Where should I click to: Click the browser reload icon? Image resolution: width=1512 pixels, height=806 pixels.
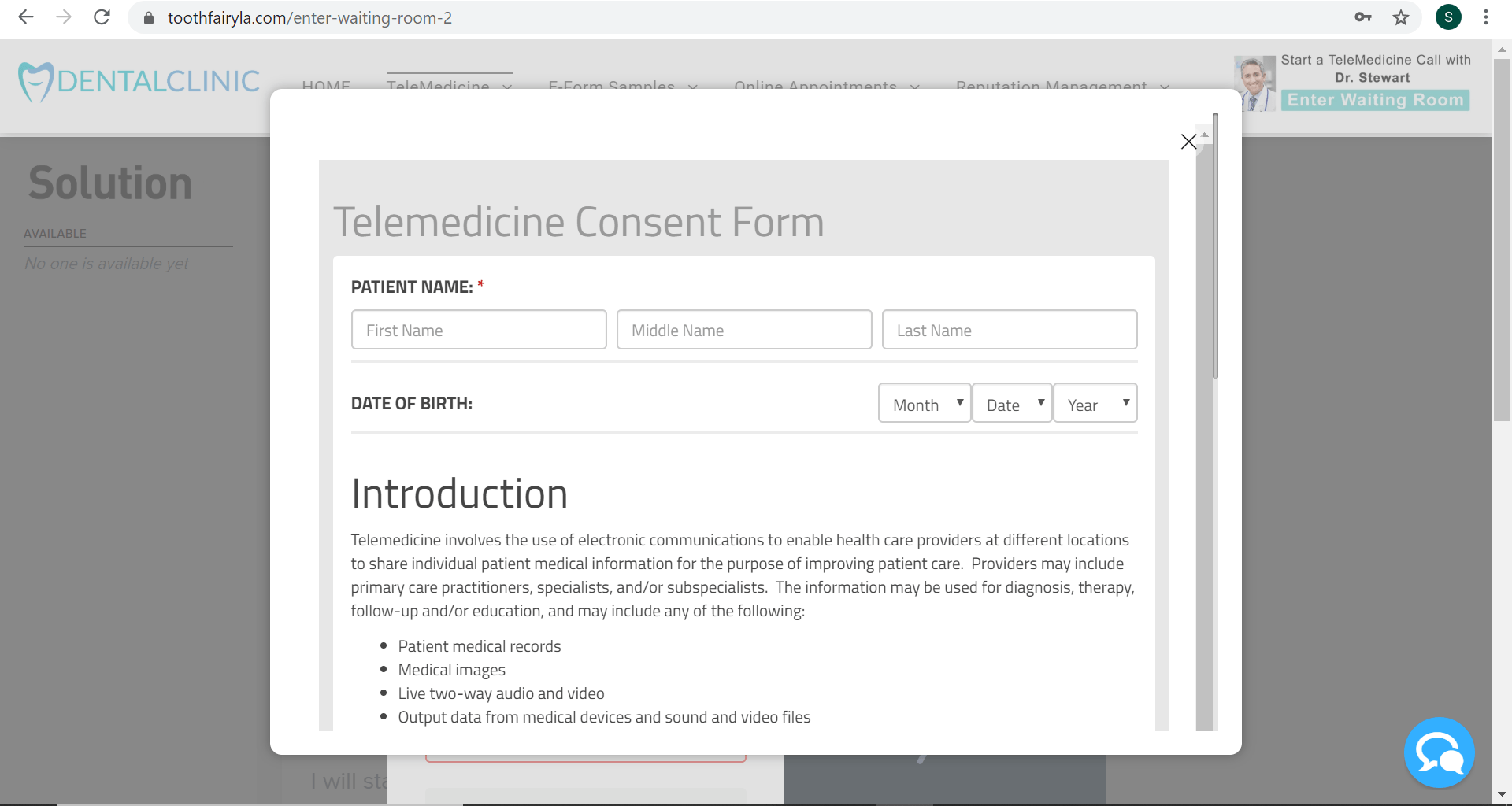pyautogui.click(x=102, y=17)
